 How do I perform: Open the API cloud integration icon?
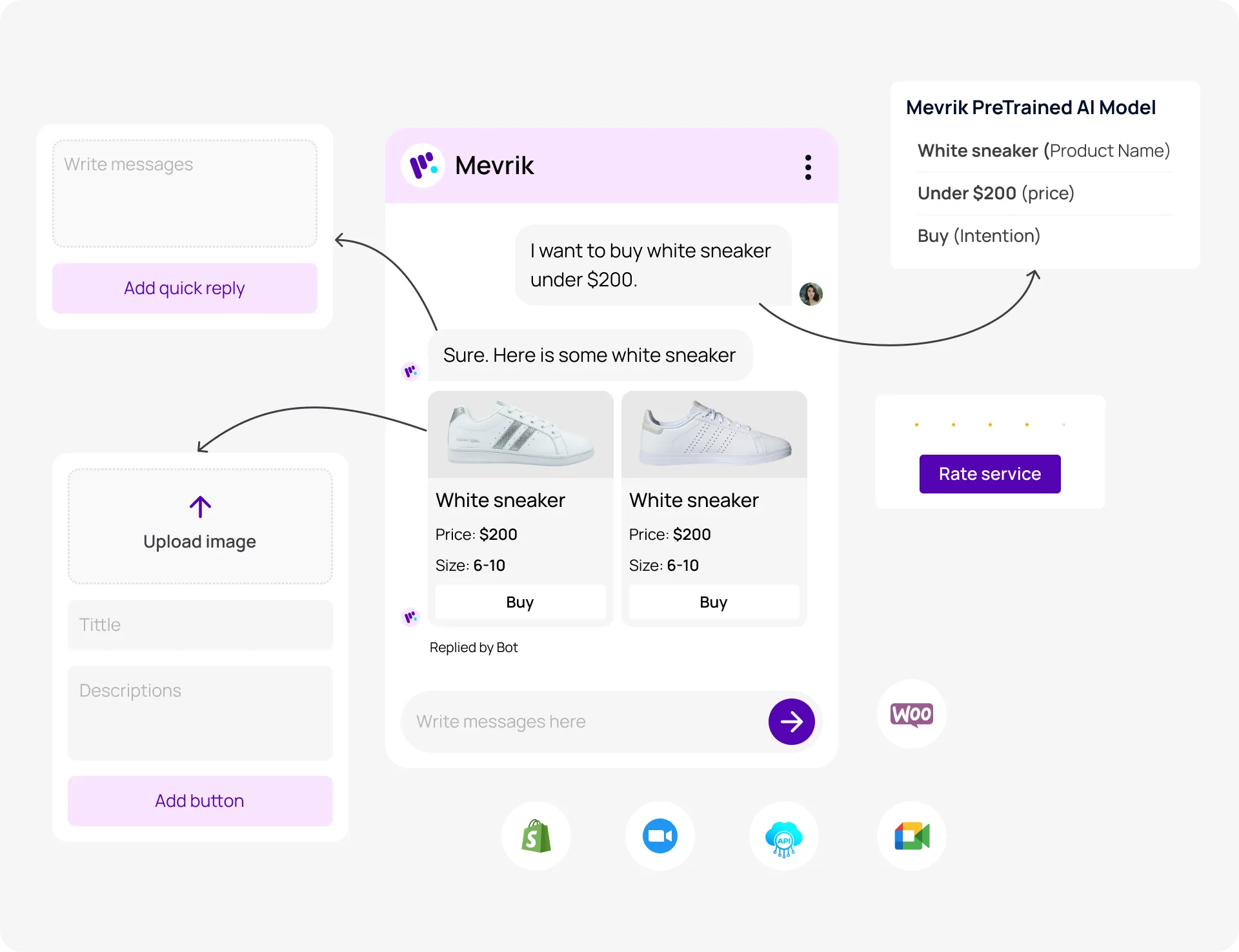[783, 836]
